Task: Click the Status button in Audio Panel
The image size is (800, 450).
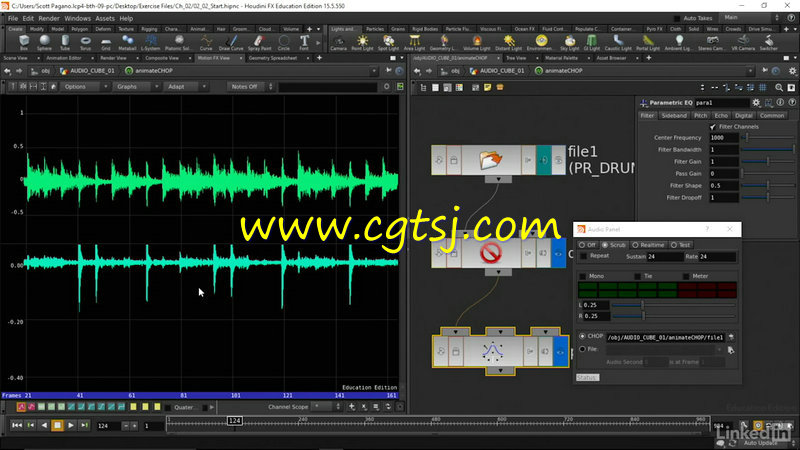Action: point(587,378)
